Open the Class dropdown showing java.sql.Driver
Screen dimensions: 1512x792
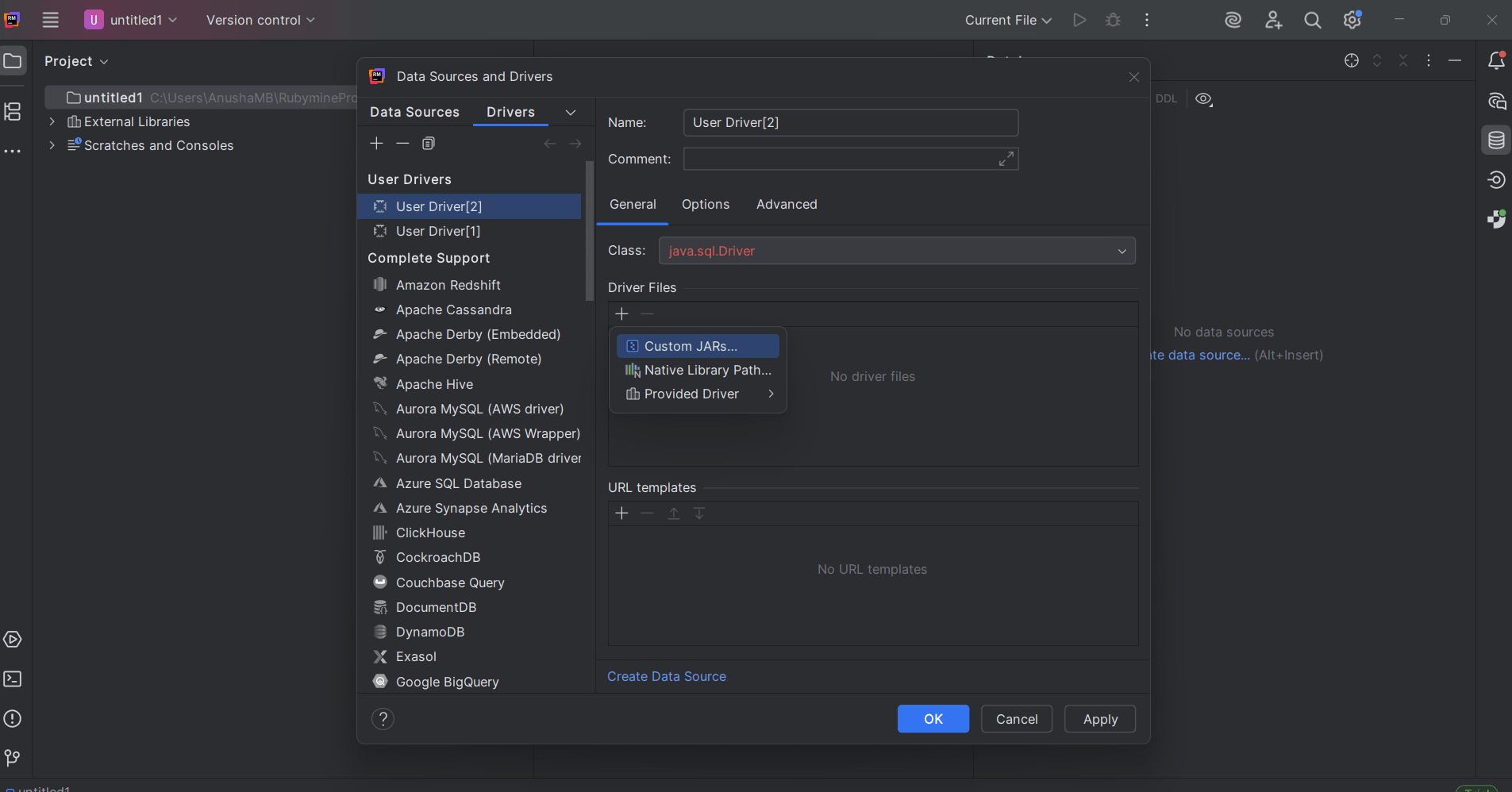coord(1121,251)
